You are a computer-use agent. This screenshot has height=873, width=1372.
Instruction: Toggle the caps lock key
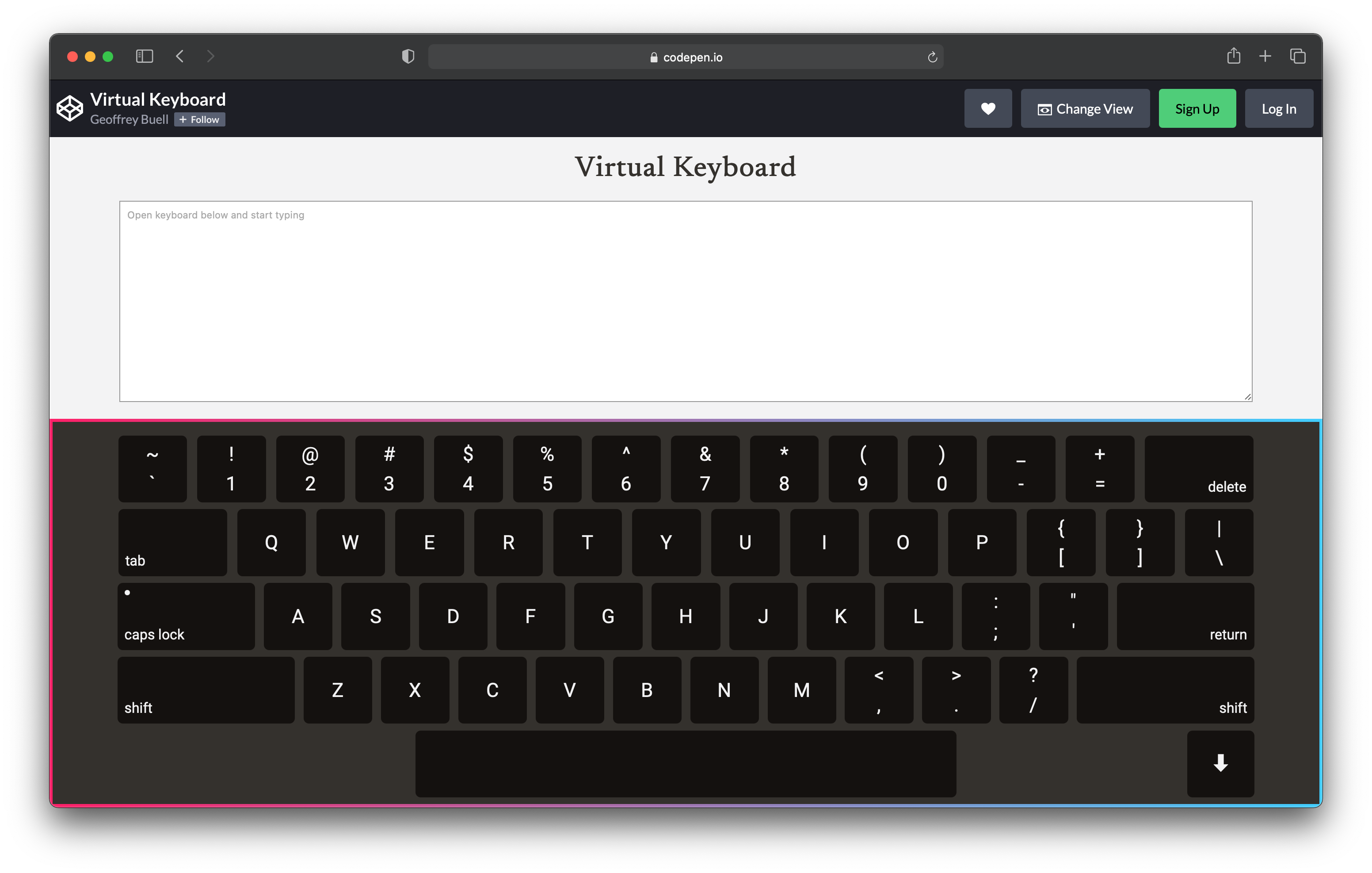186,616
